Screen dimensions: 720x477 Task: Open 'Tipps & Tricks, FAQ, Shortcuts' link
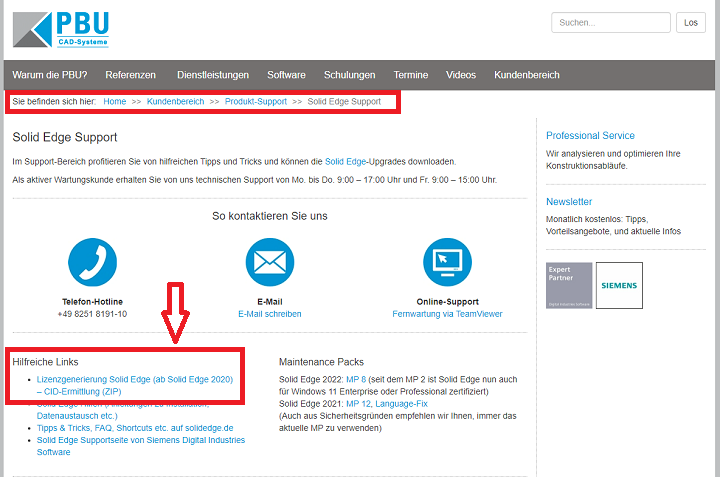click(135, 428)
